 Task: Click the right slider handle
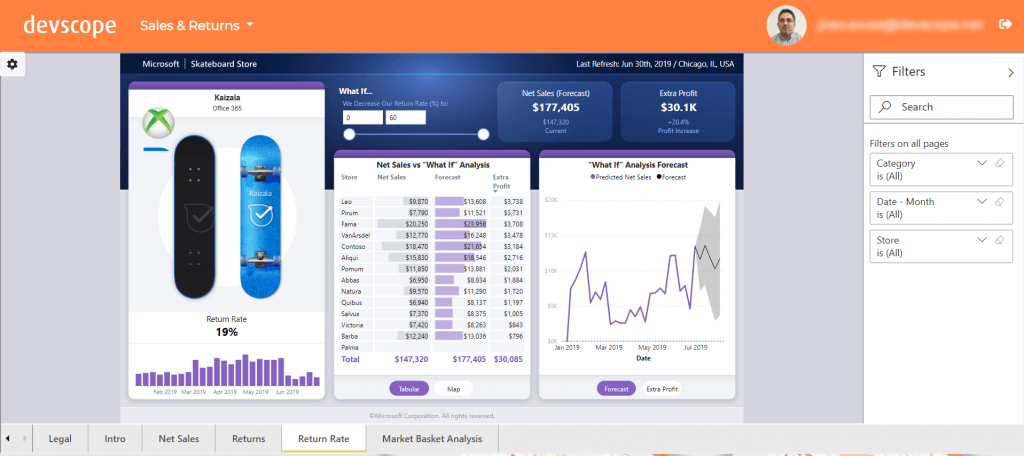[483, 135]
